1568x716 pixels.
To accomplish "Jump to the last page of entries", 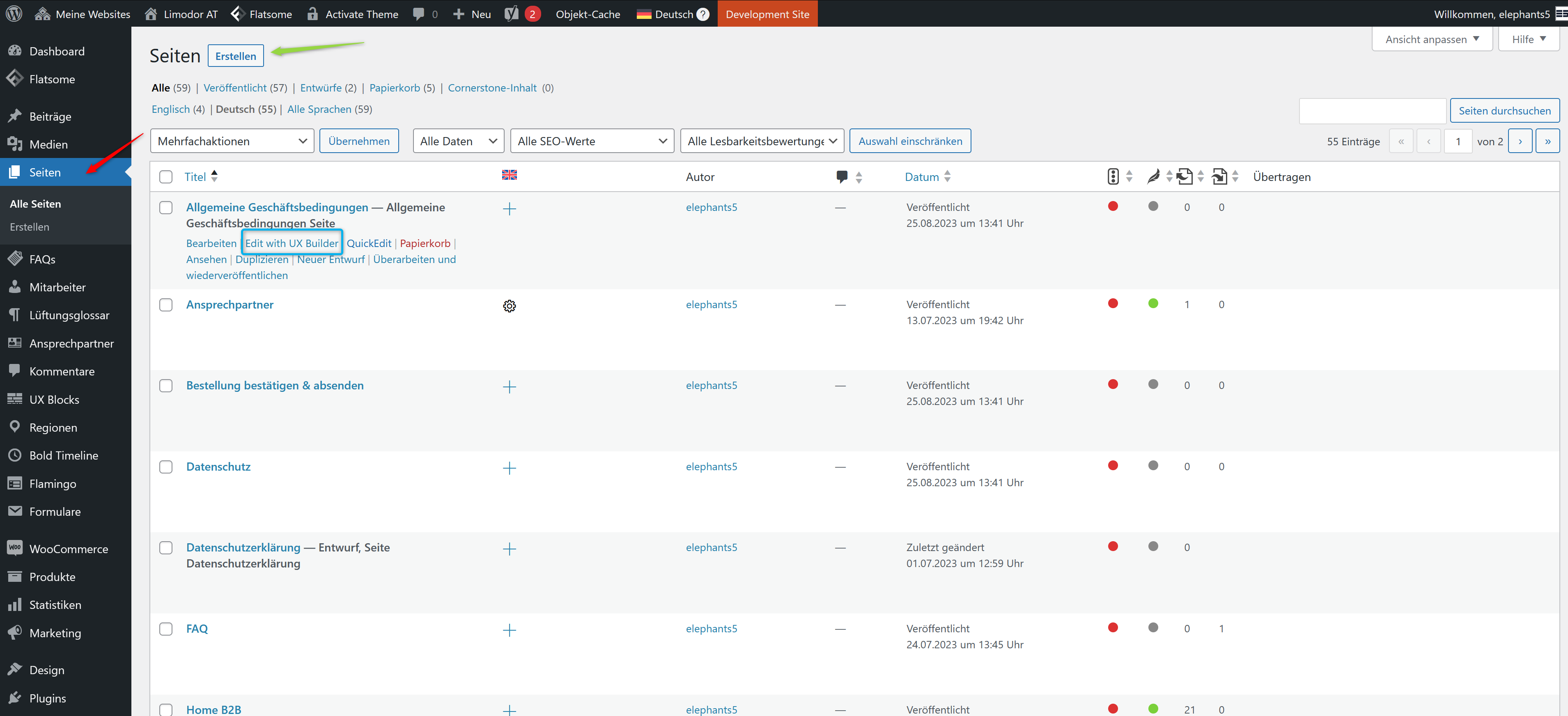I will point(1547,141).
